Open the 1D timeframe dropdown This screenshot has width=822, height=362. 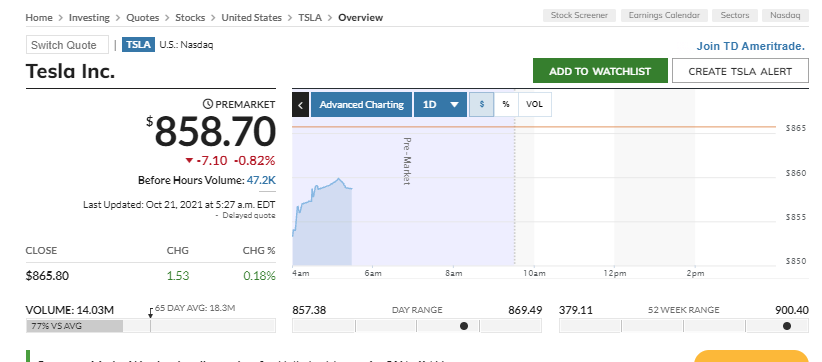[x=440, y=104]
